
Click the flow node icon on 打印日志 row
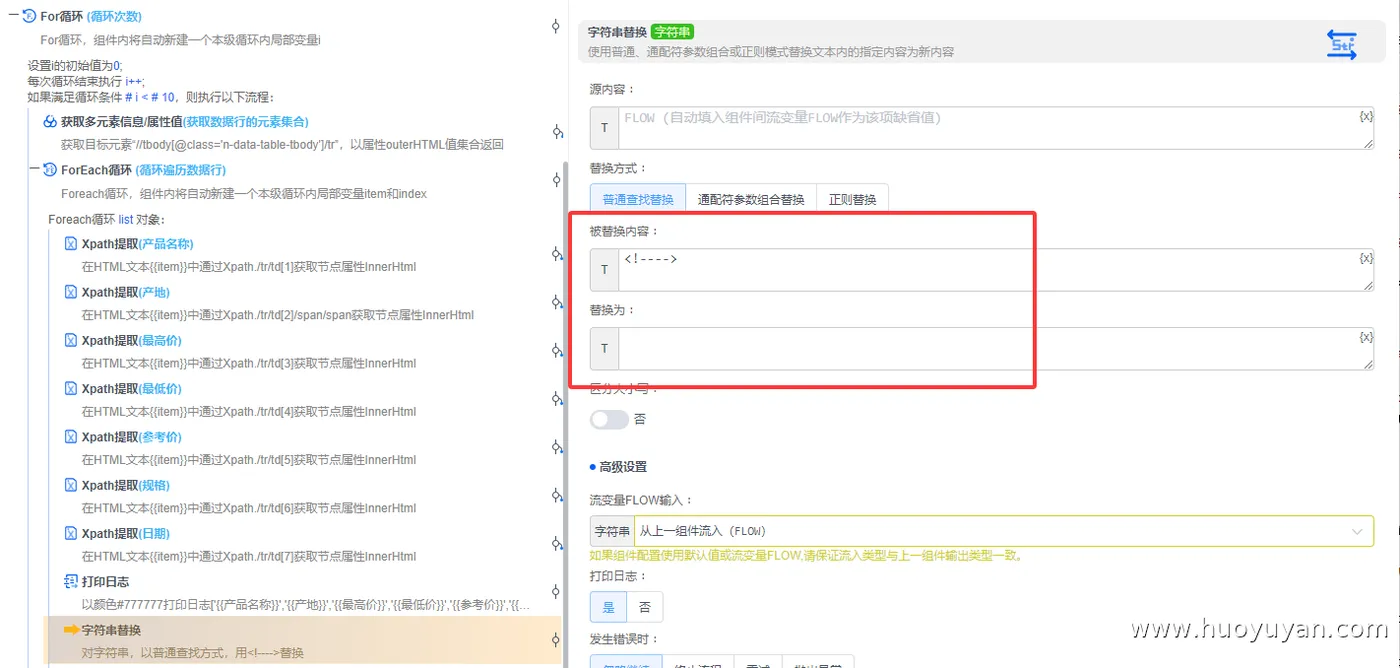(557, 592)
